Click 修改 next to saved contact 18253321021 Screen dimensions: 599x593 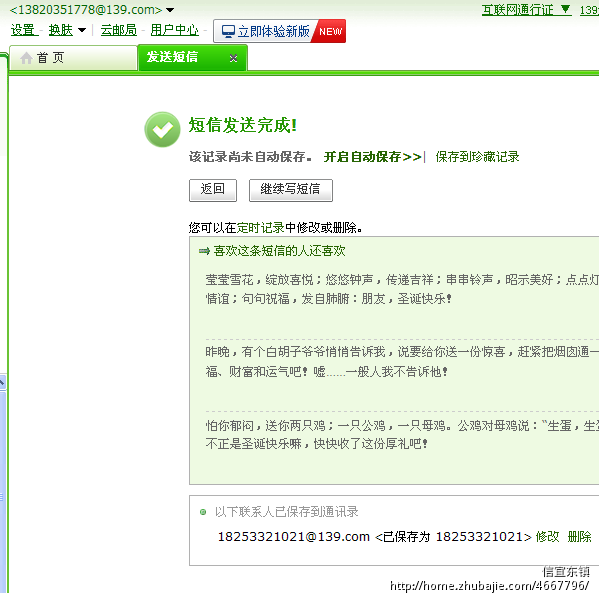tap(547, 536)
